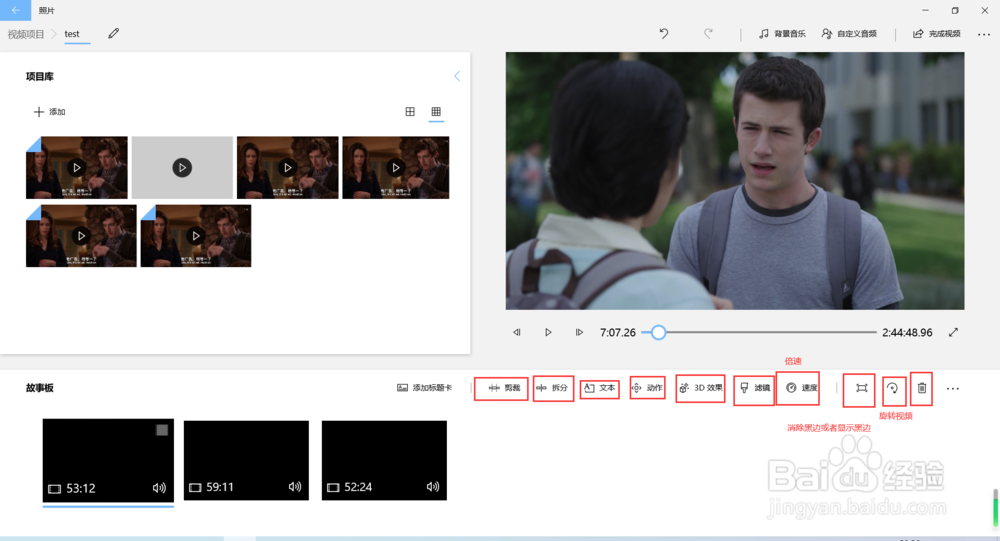Image resolution: width=1000 pixels, height=541 pixels.
Task: Click the 视频项目 breadcrumb link
Action: pyautogui.click(x=26, y=34)
